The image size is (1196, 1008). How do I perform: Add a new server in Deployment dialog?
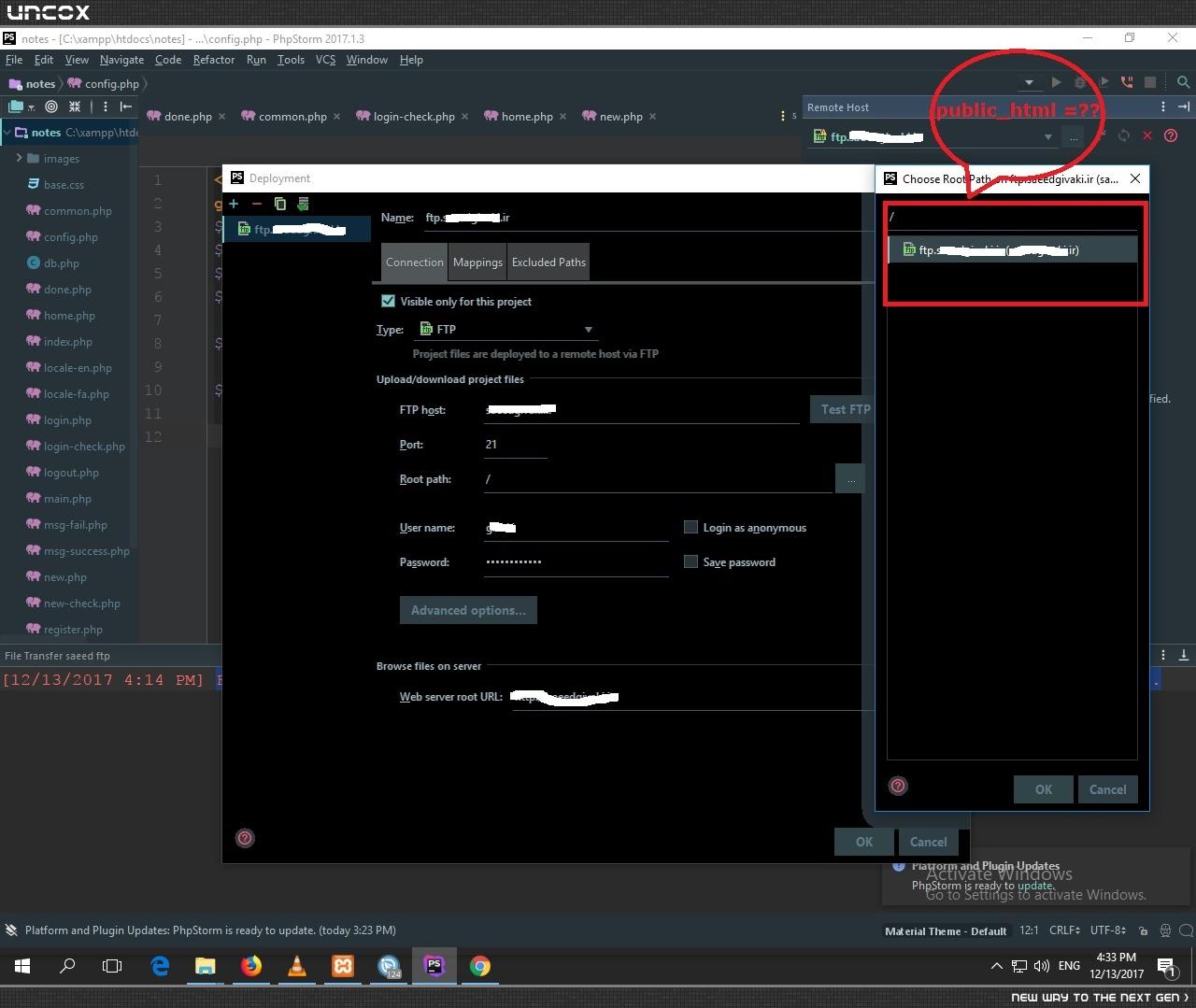(x=234, y=204)
